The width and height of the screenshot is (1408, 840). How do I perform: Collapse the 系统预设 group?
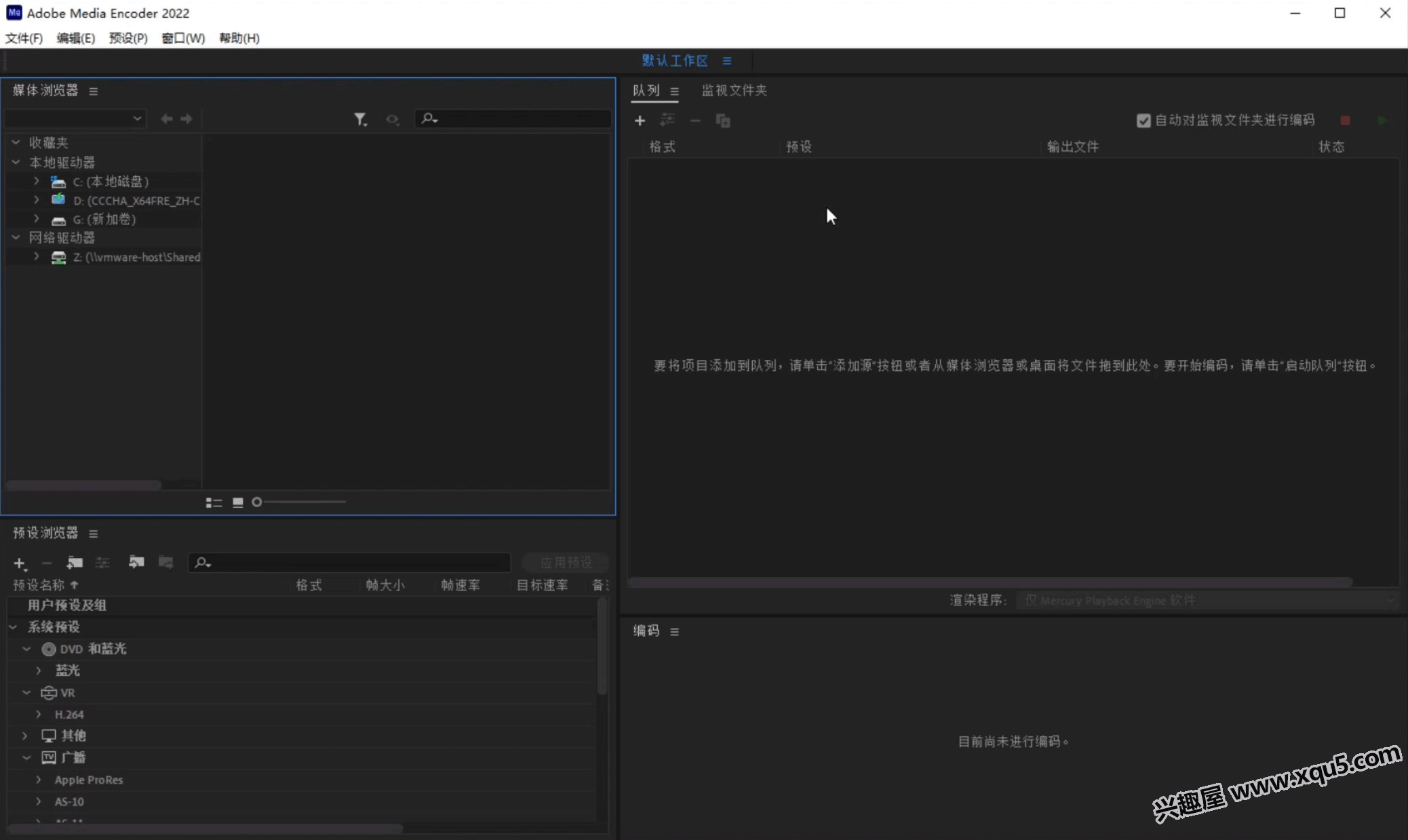(13, 626)
